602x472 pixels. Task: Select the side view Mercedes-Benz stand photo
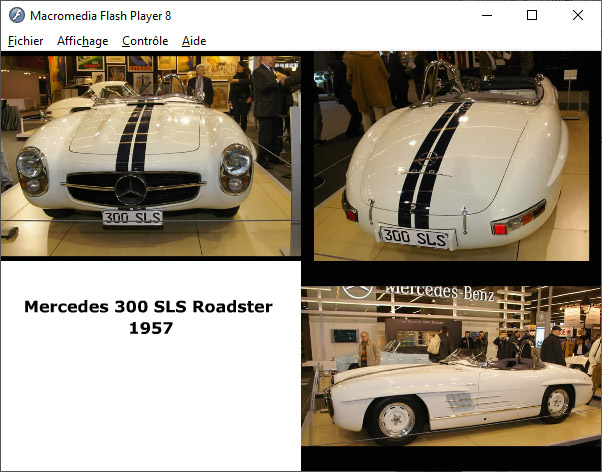[451, 366]
